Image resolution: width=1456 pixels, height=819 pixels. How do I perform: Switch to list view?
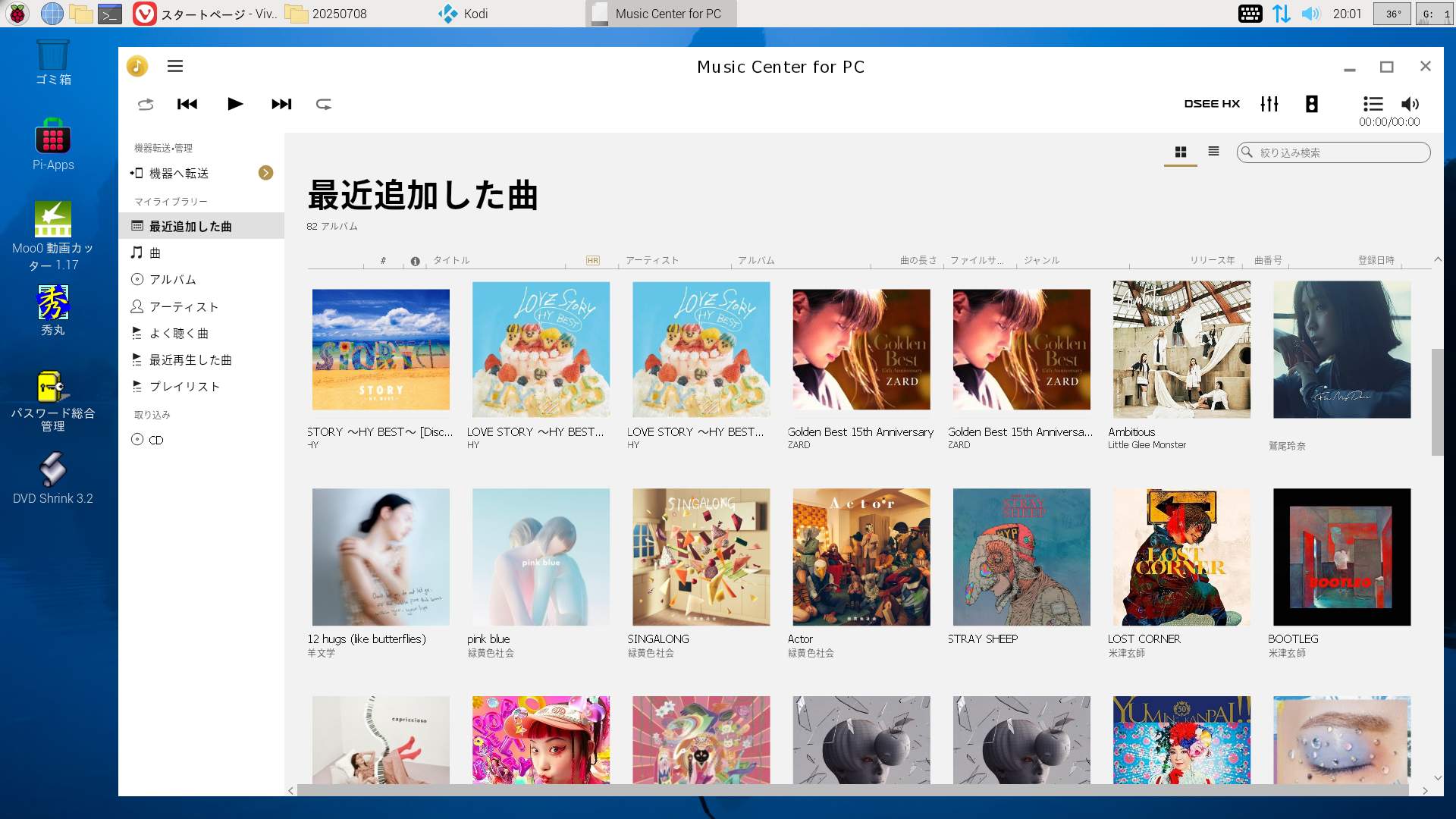(1214, 152)
